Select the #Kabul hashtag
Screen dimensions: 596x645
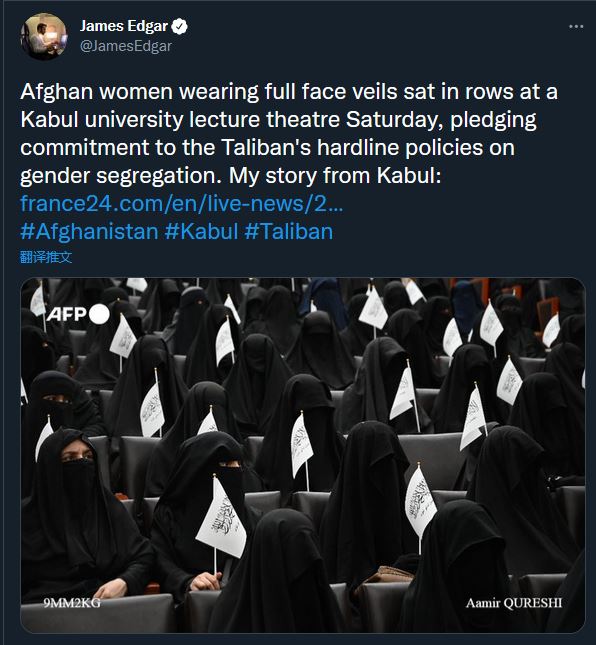coord(201,232)
